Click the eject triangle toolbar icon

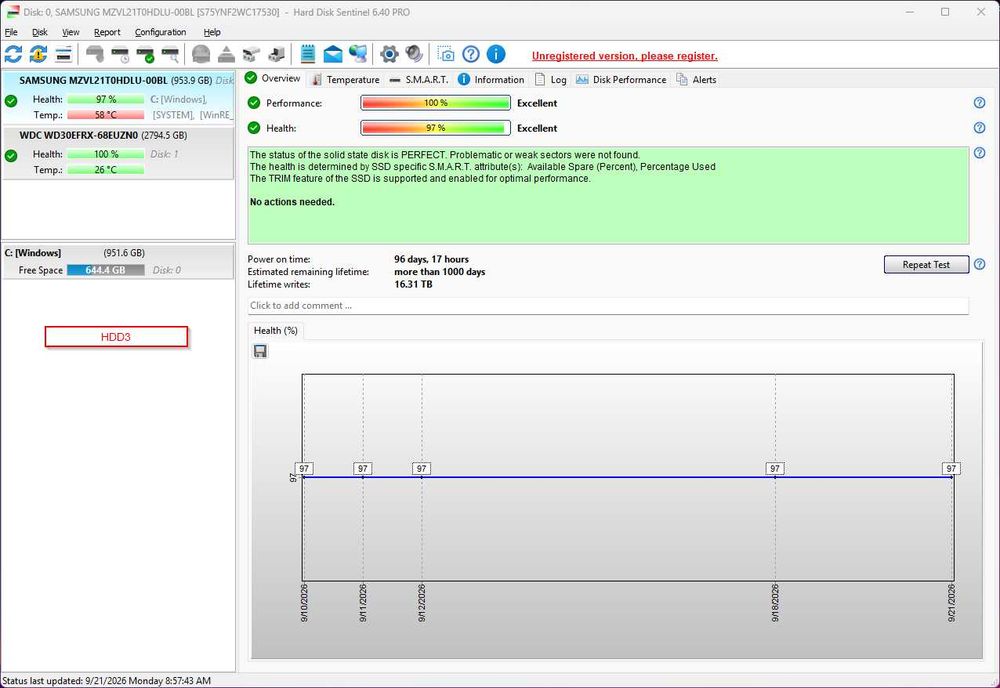pyautogui.click(x=226, y=54)
